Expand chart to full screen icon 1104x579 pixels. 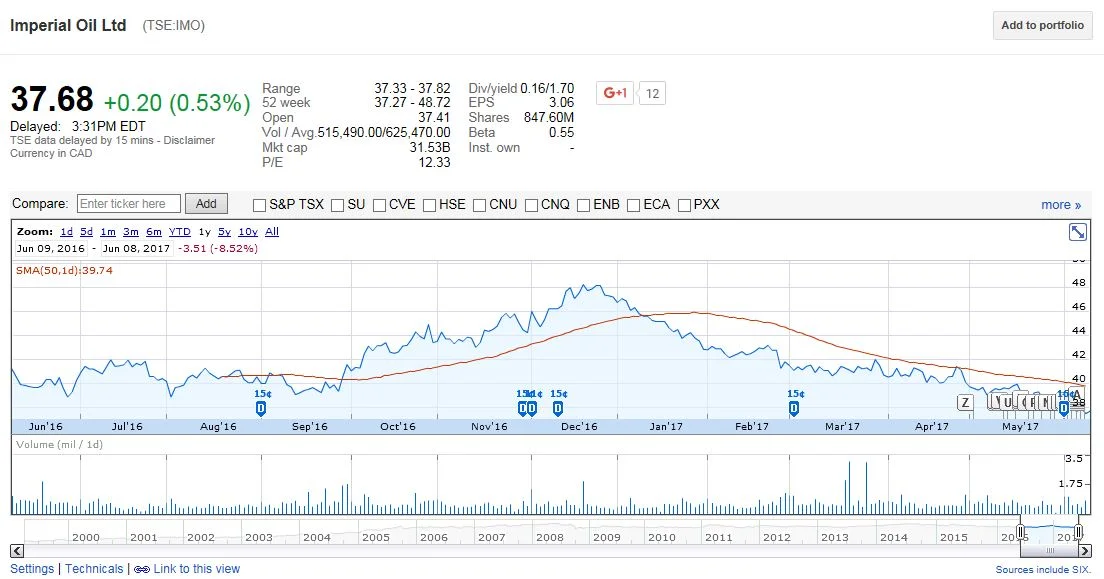pos(1077,232)
